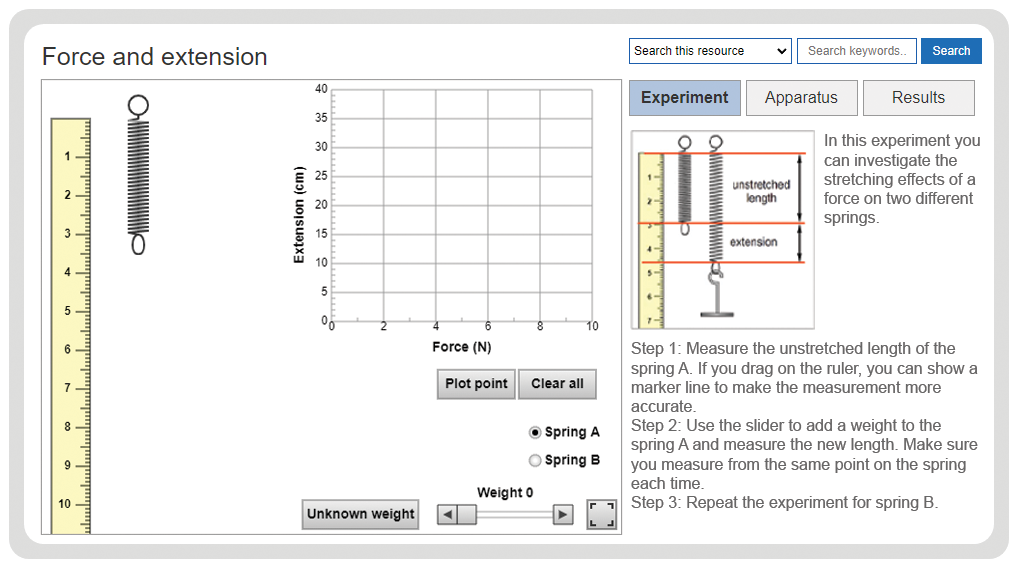Click the Search keywords input field
This screenshot has width=1018, height=566.
pos(857,51)
